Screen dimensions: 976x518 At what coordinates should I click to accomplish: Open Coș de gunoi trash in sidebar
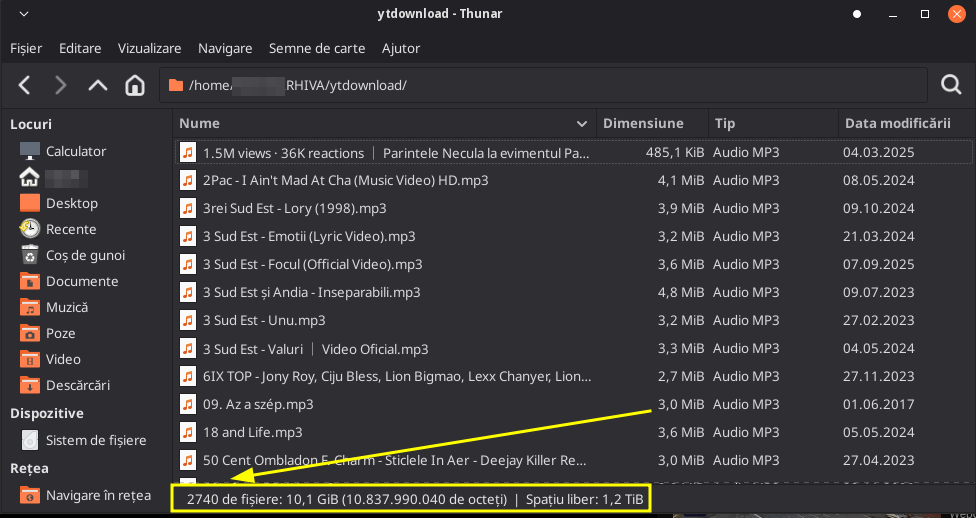click(x=85, y=255)
